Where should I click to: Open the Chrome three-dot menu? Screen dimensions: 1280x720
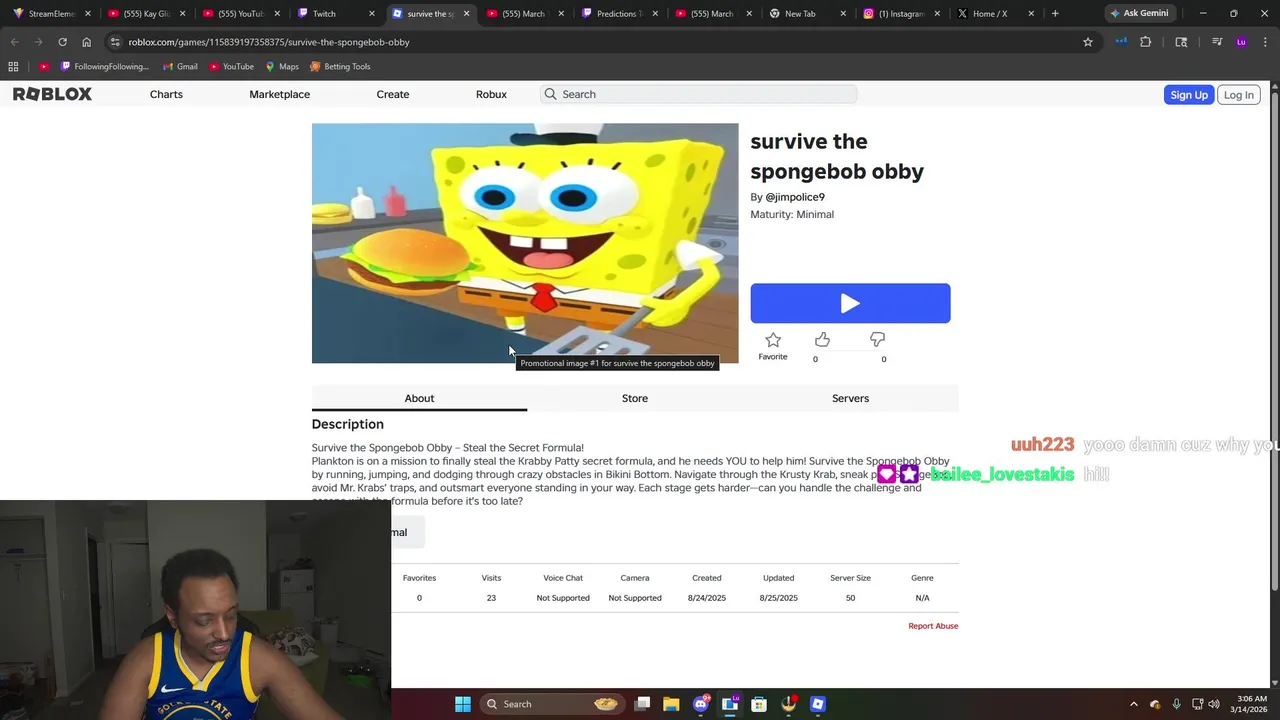[1264, 42]
